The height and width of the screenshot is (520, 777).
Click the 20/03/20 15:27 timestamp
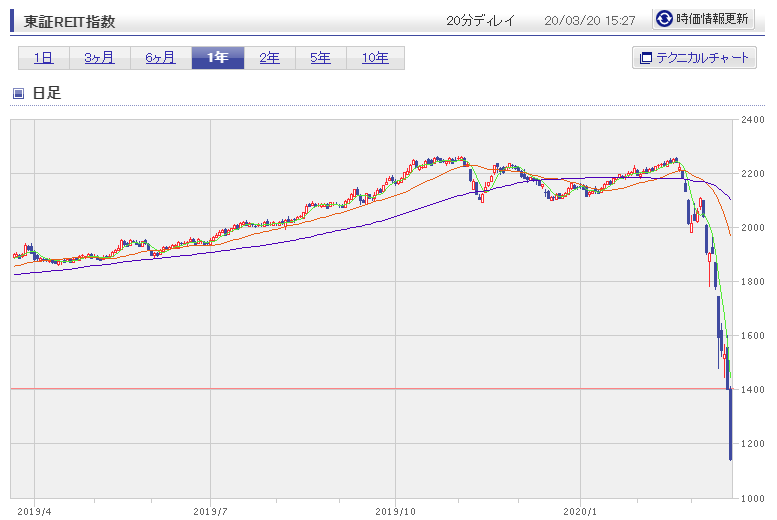coord(590,21)
